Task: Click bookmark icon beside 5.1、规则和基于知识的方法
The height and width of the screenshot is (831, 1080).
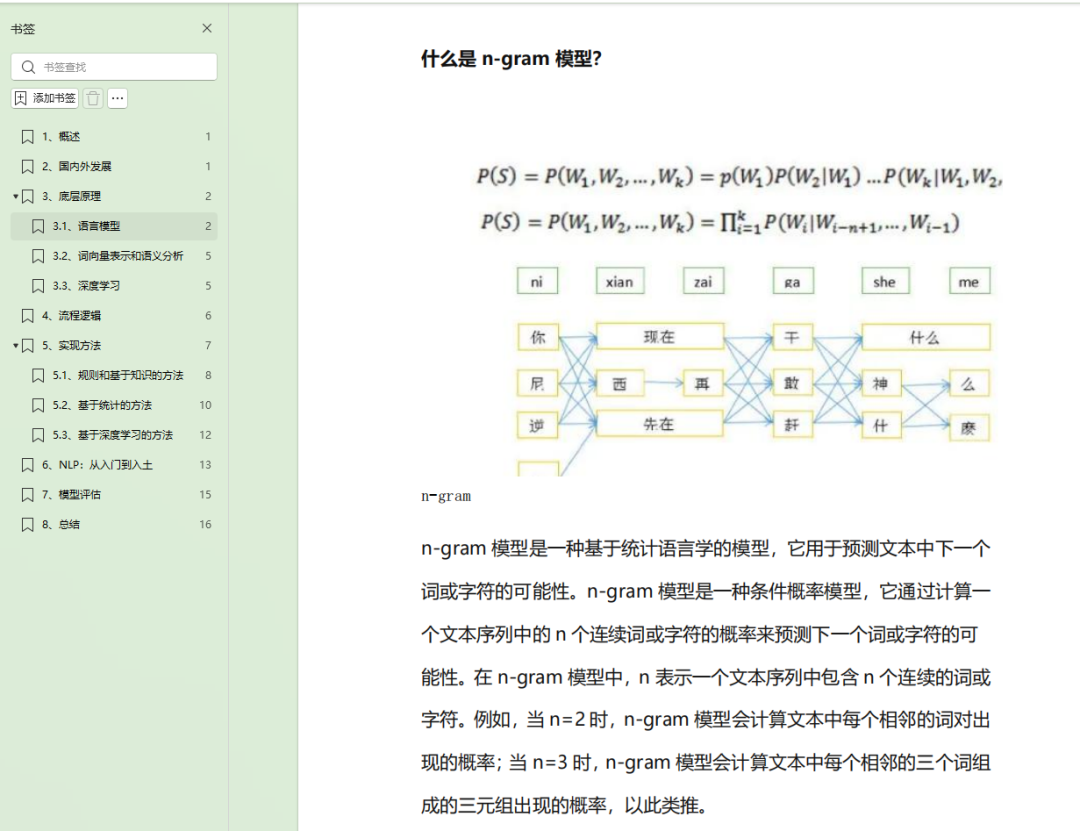Action: click(39, 375)
